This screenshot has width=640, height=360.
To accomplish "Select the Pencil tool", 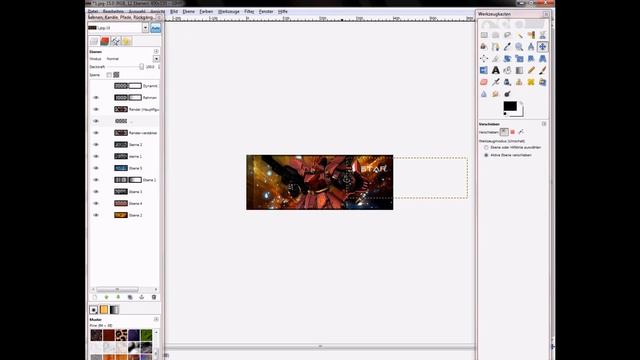I will pos(531,71).
